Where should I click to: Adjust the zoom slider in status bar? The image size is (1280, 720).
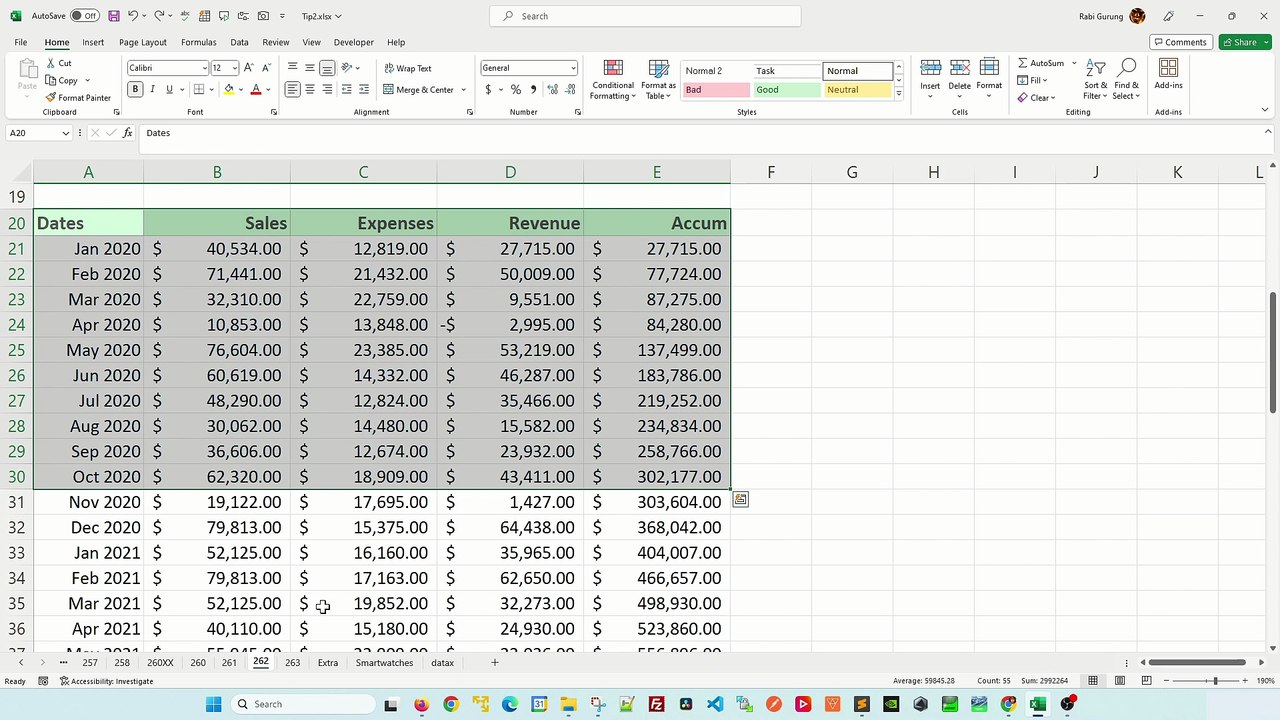click(x=1215, y=681)
